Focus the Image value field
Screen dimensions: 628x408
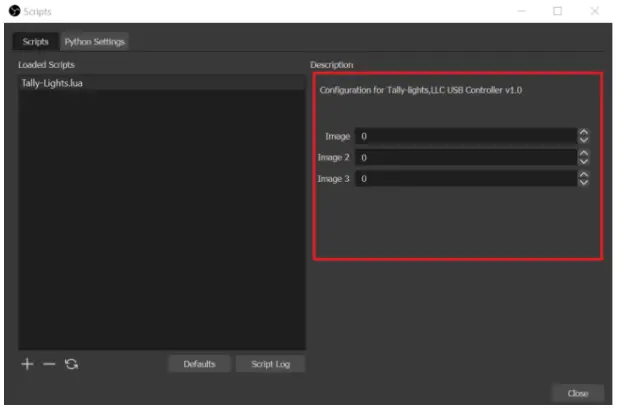pyautogui.click(x=466, y=136)
